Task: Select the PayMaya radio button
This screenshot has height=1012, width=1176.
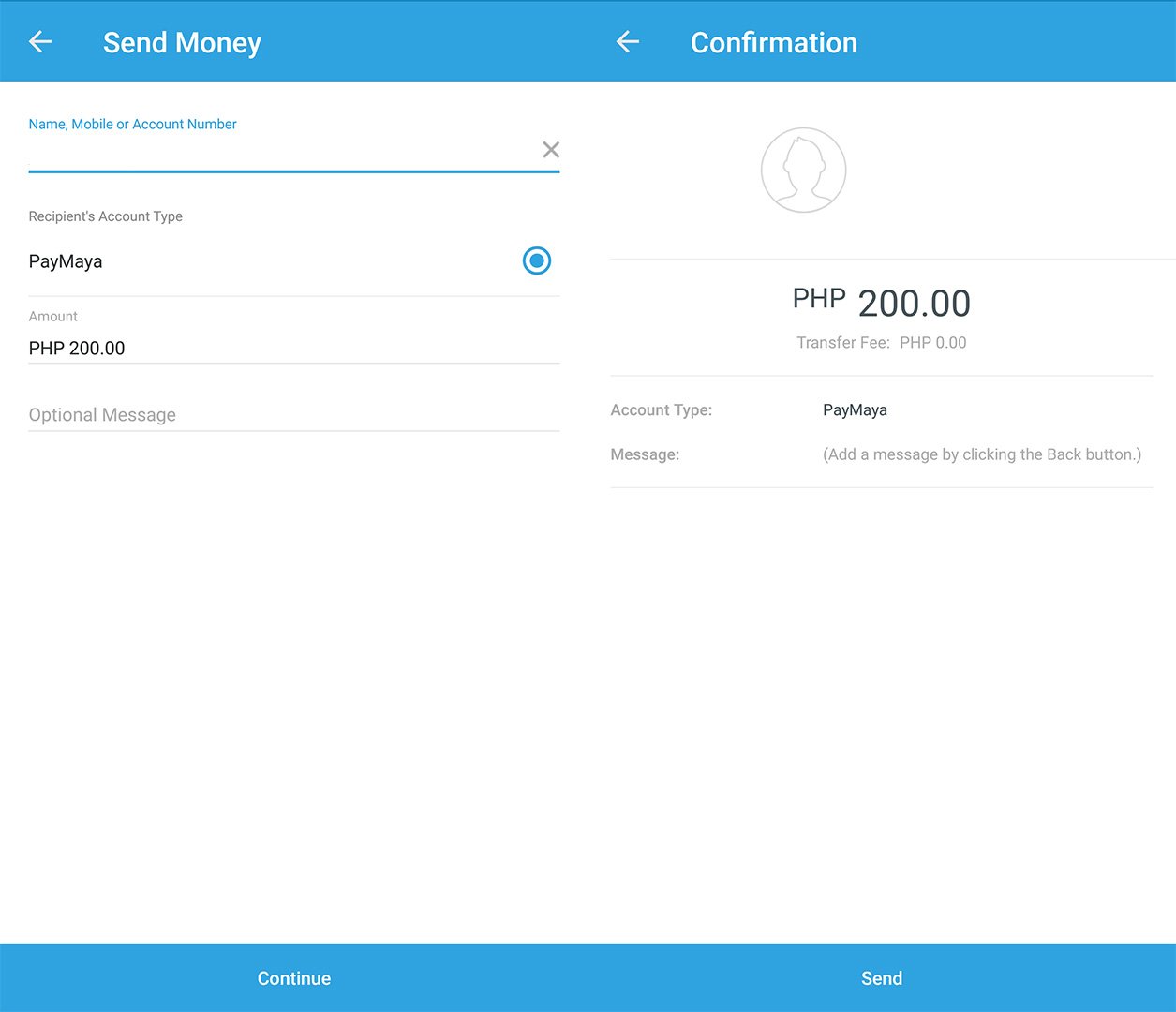Action: [537, 260]
